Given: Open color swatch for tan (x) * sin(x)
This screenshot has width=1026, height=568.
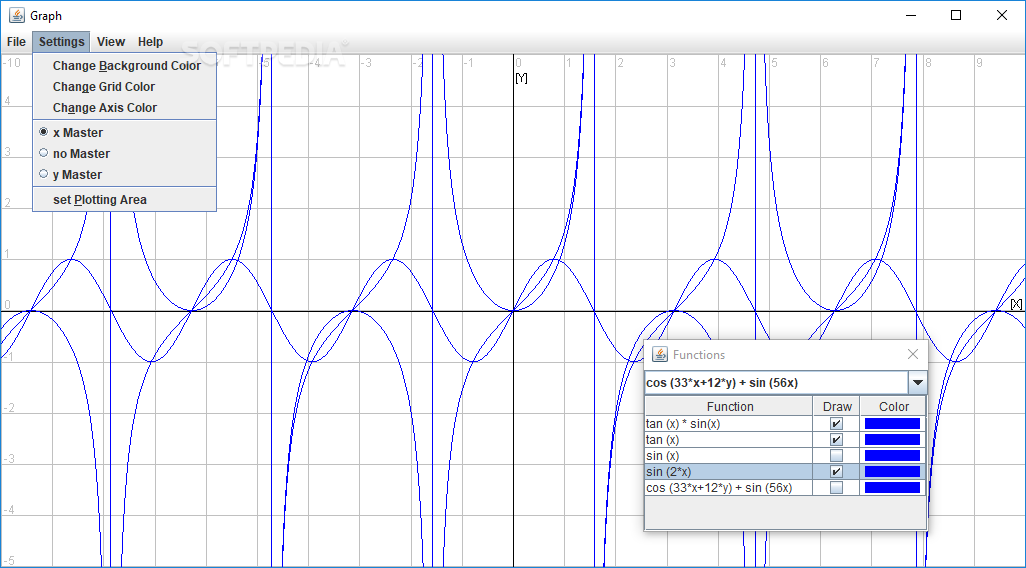Looking at the screenshot, I should tap(893, 424).
